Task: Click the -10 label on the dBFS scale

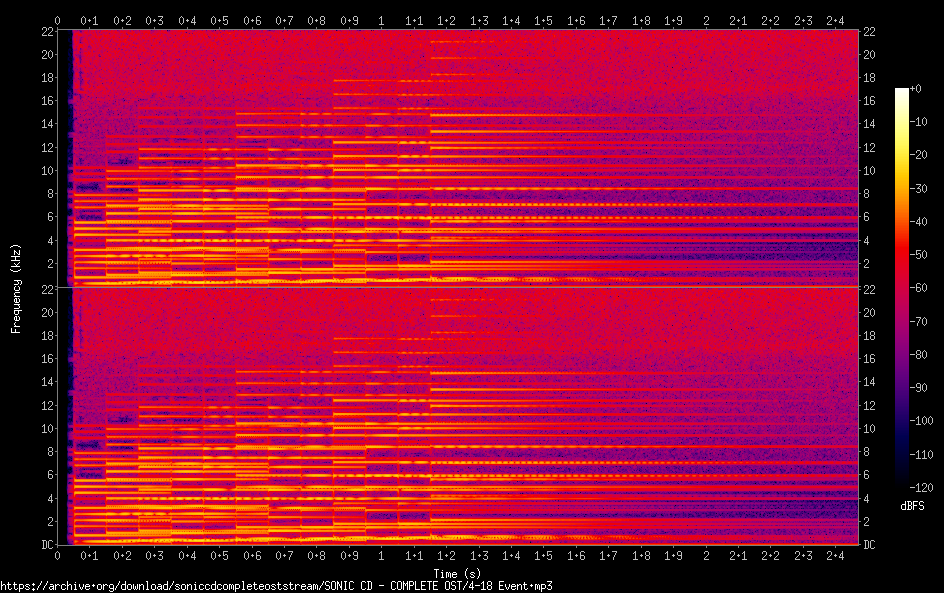Action: pos(925,123)
